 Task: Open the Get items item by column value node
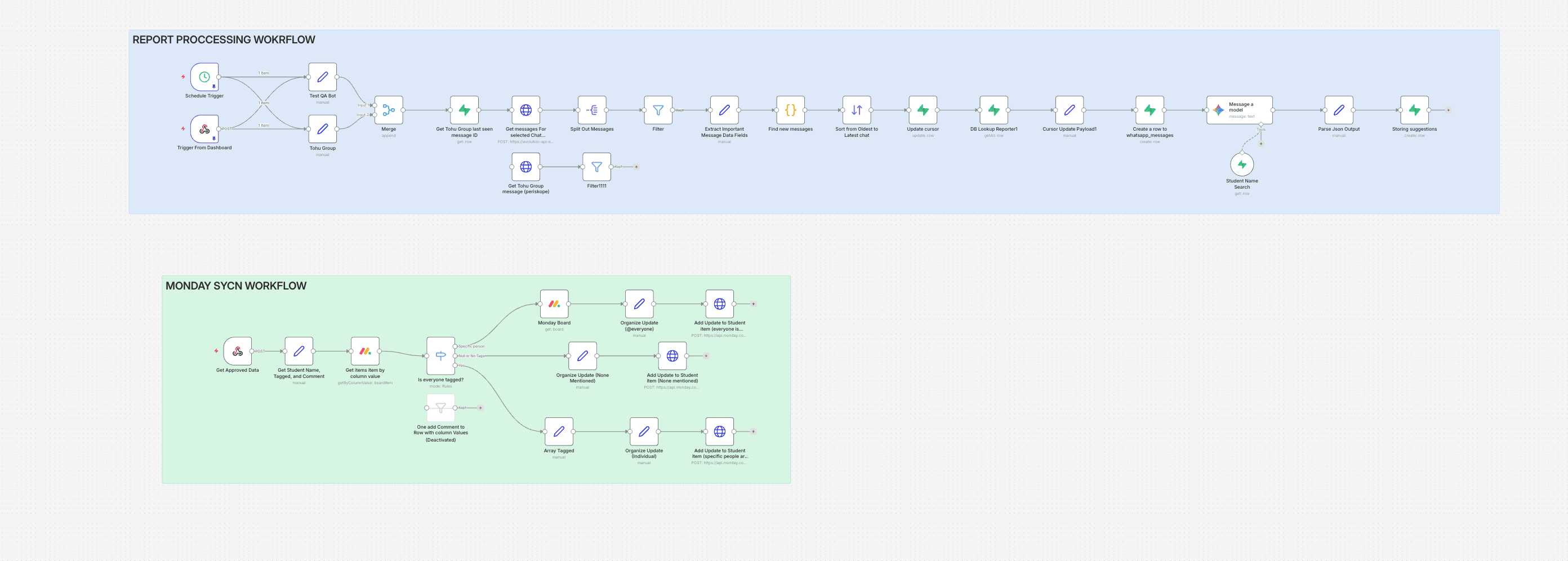(364, 351)
